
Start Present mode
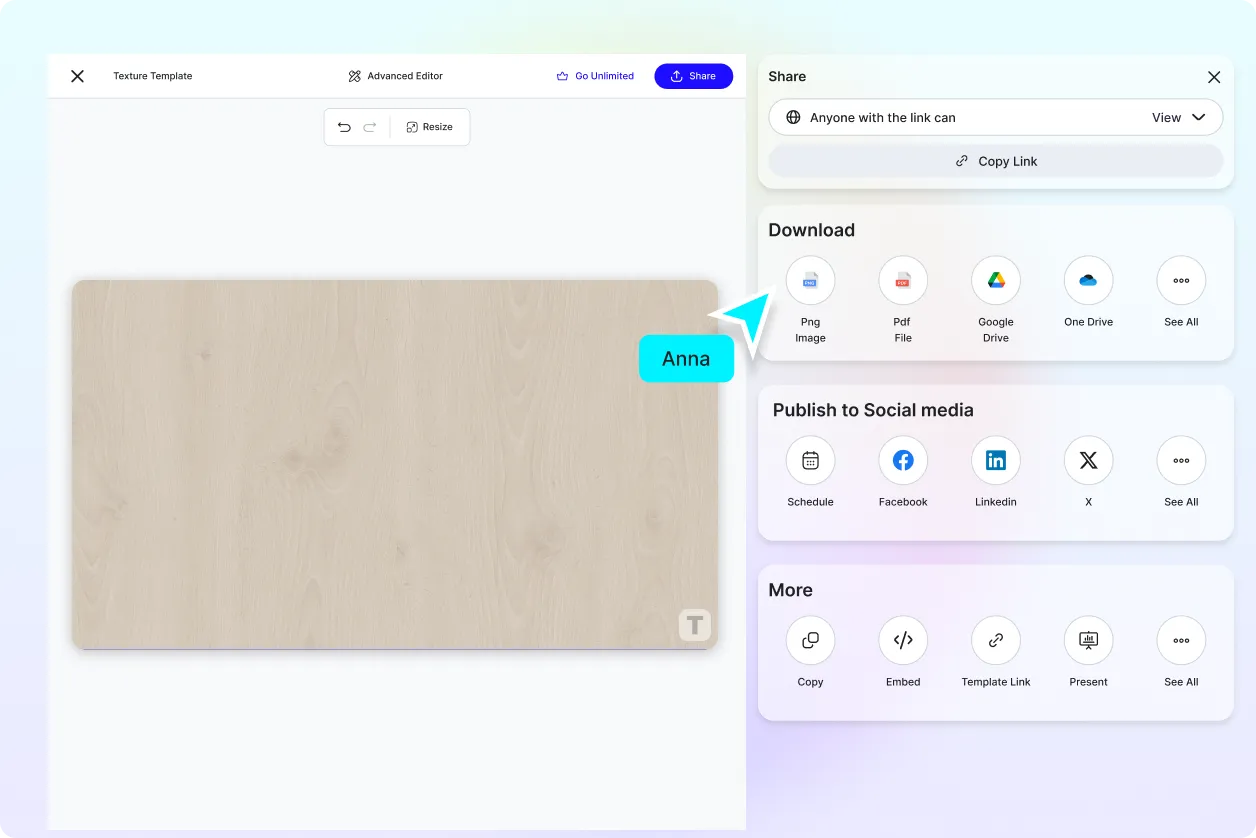(x=1088, y=640)
